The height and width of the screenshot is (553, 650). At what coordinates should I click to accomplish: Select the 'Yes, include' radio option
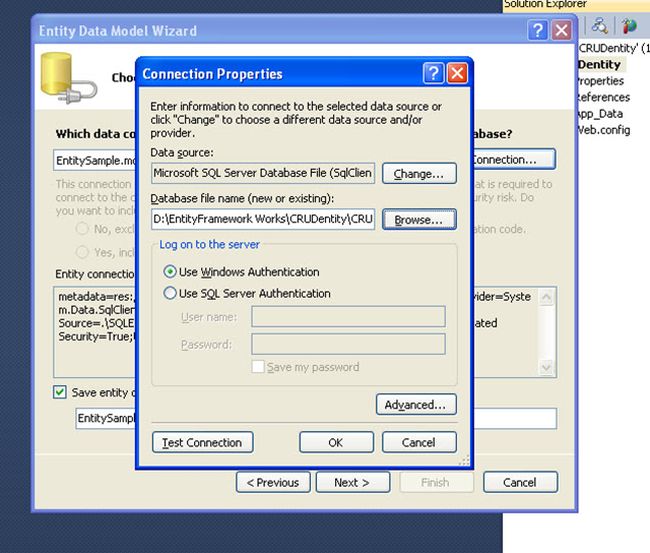82,252
